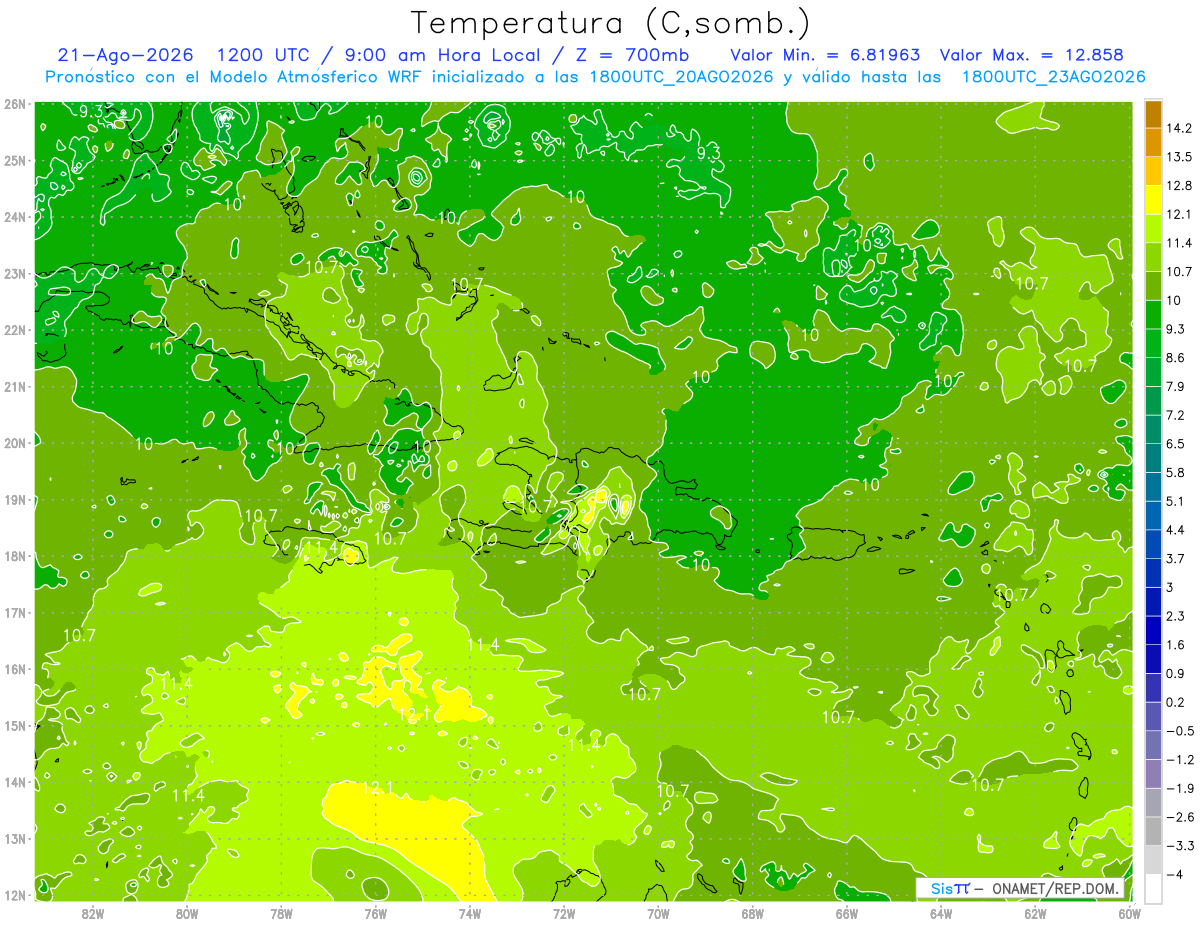Screen dimensions: 1200x927
Task: Click the latitude axis label "14N"
Action: pyautogui.click(x=15, y=782)
